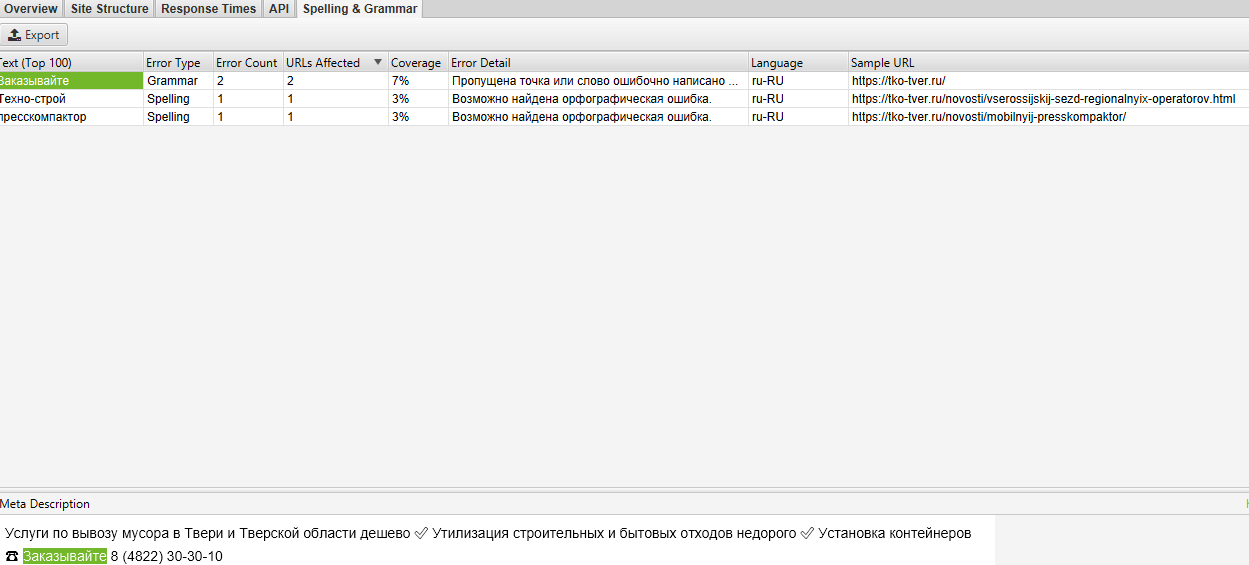The height and width of the screenshot is (565, 1249).
Task: Open the Response Times tab
Action: coord(208,9)
